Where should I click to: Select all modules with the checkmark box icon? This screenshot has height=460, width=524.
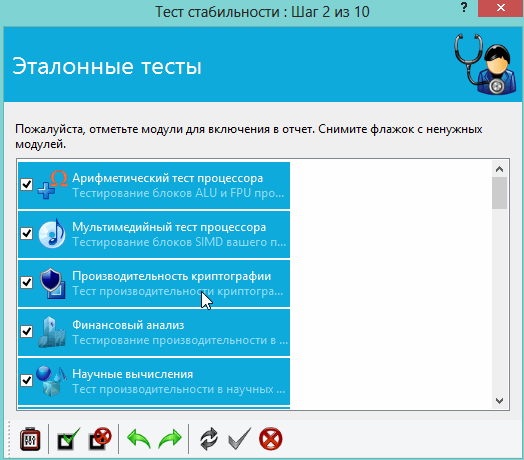pos(69,439)
